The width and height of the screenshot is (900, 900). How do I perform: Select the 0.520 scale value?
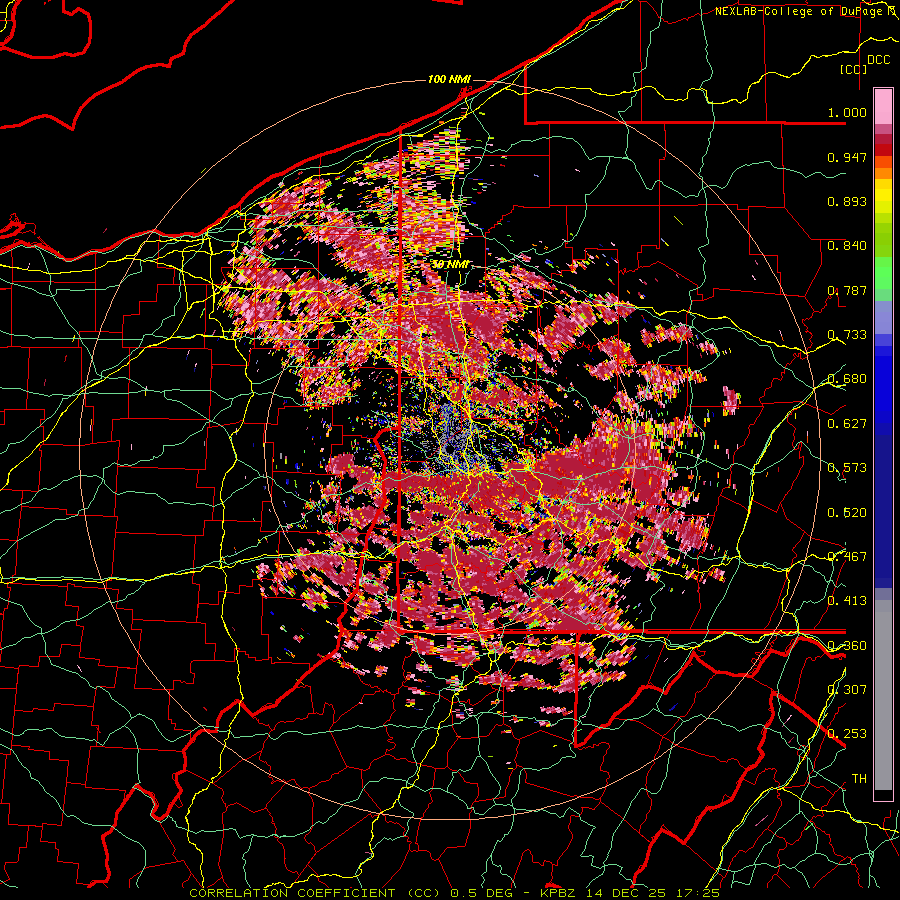tap(847, 512)
